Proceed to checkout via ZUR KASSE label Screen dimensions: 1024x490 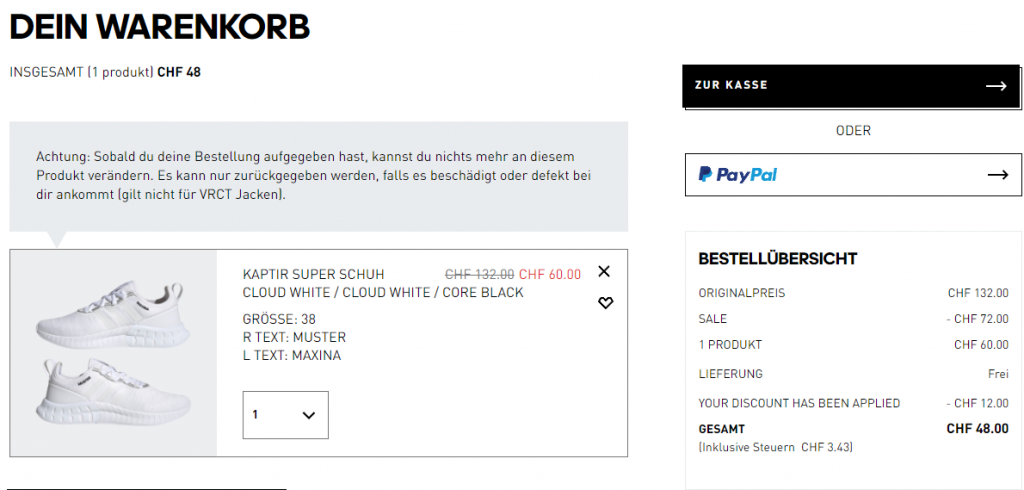731,86
